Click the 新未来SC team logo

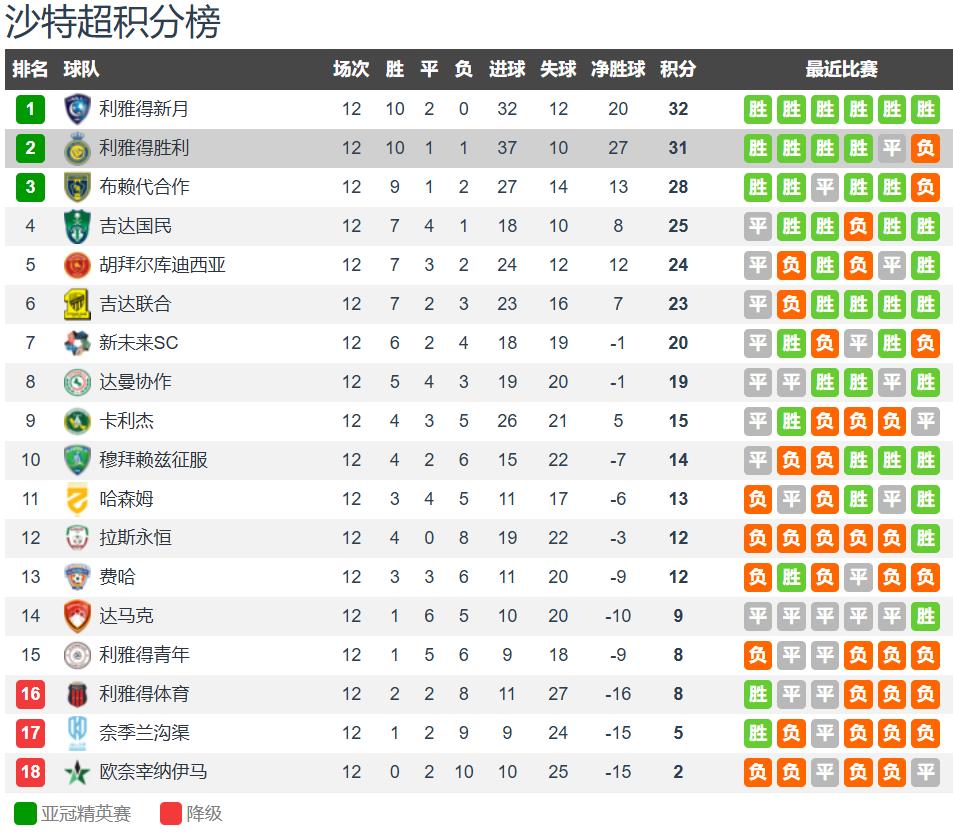[x=77, y=343]
